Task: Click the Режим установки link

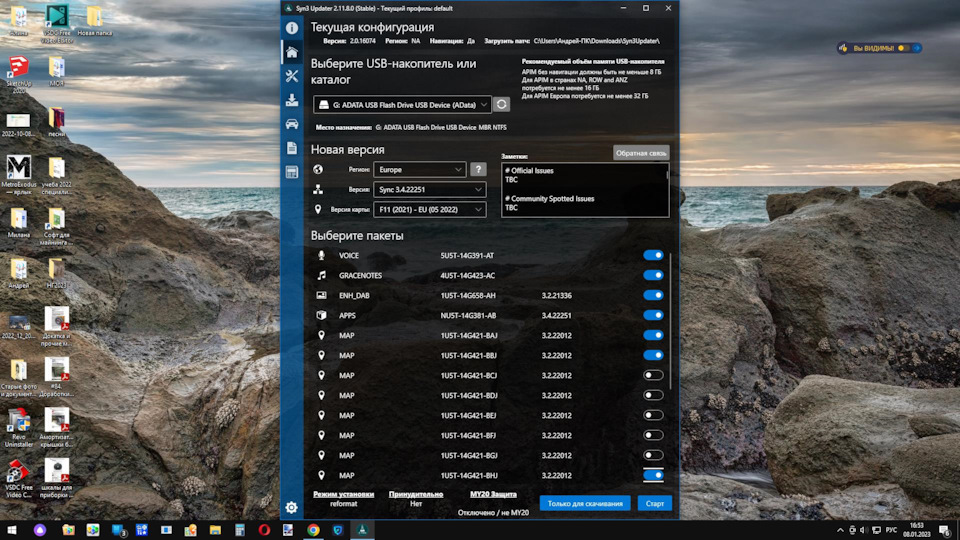Action: (x=343, y=494)
